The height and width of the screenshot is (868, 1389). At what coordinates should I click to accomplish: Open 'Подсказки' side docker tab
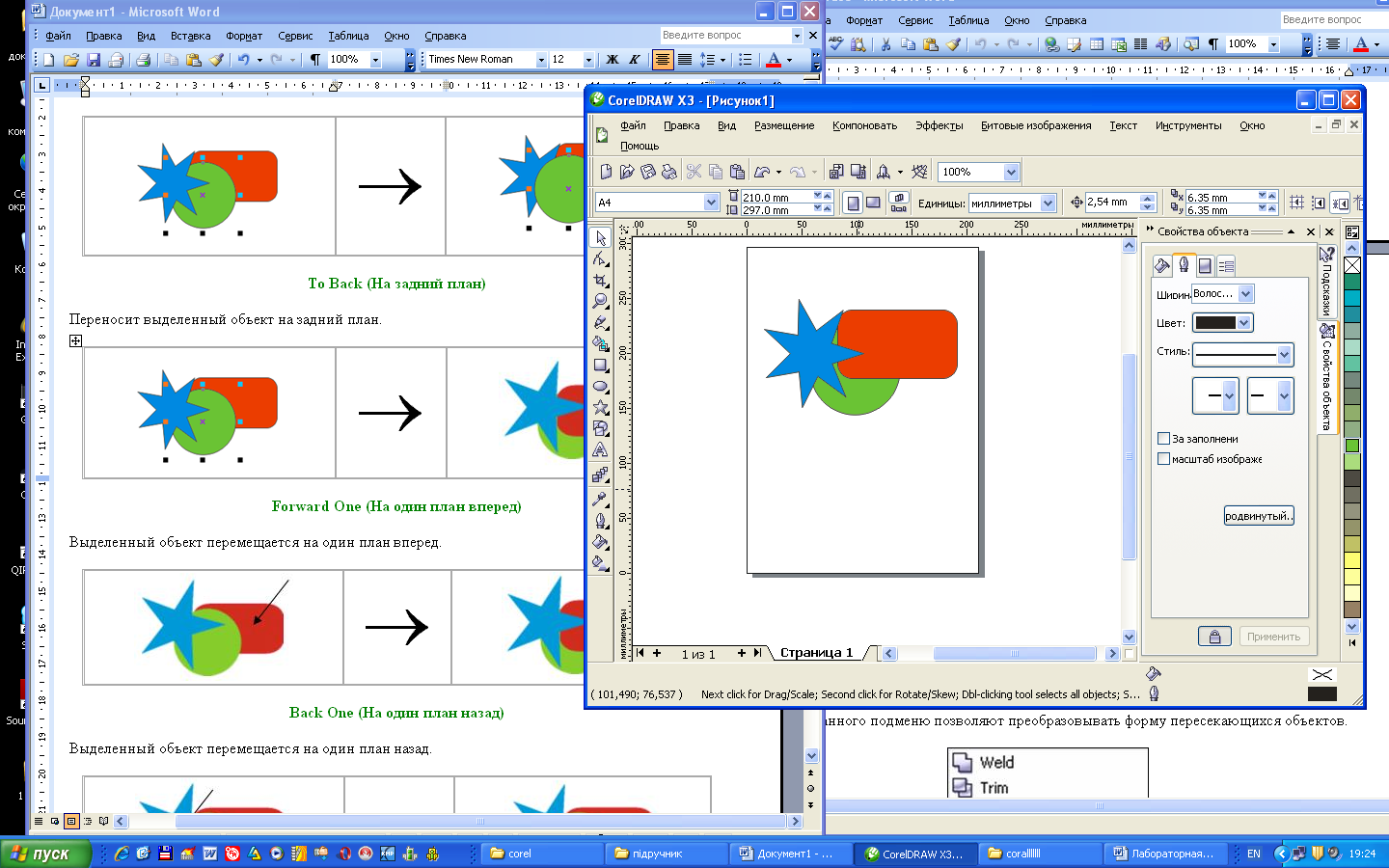tap(1327, 282)
